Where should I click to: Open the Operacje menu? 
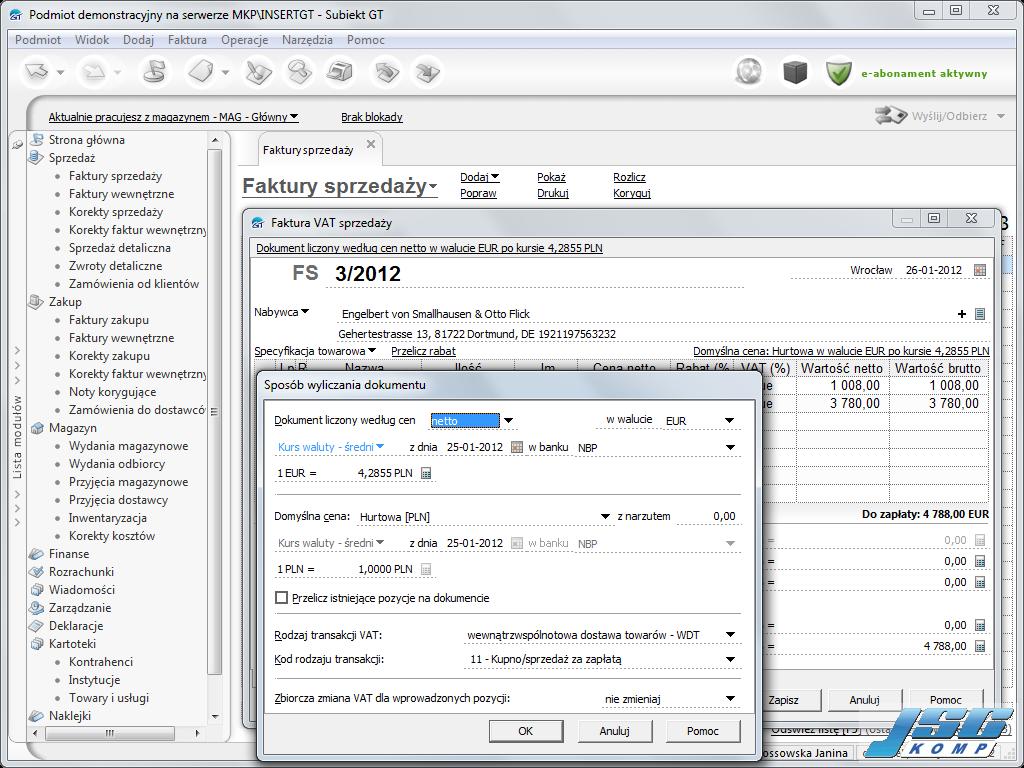(244, 40)
